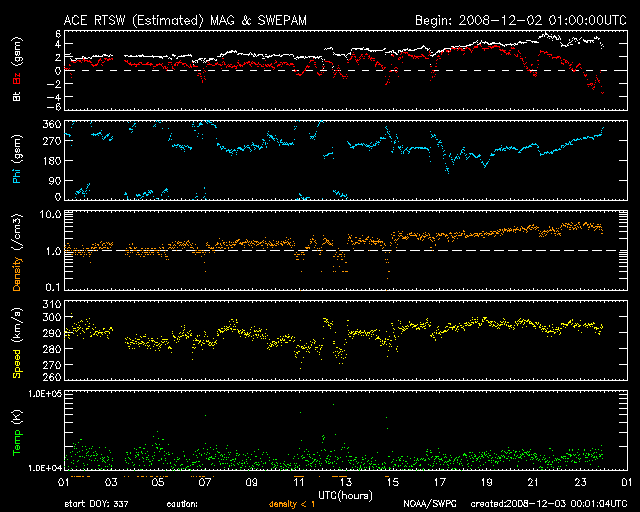This screenshot has height=512, width=640.
Task: Click the yellow 'Speed' axis label
Action: tap(17, 363)
